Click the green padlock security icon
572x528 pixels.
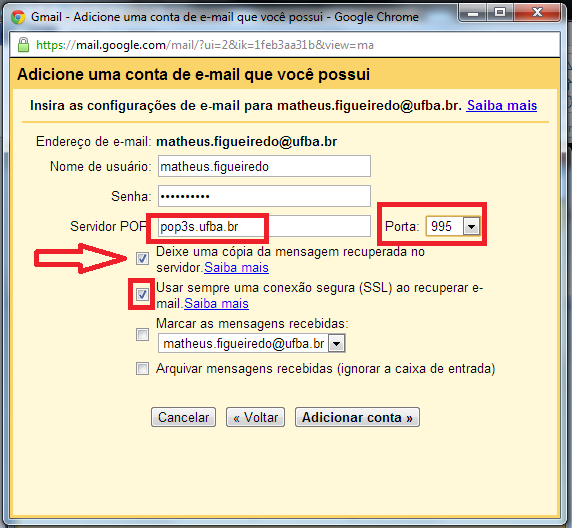coord(23,45)
